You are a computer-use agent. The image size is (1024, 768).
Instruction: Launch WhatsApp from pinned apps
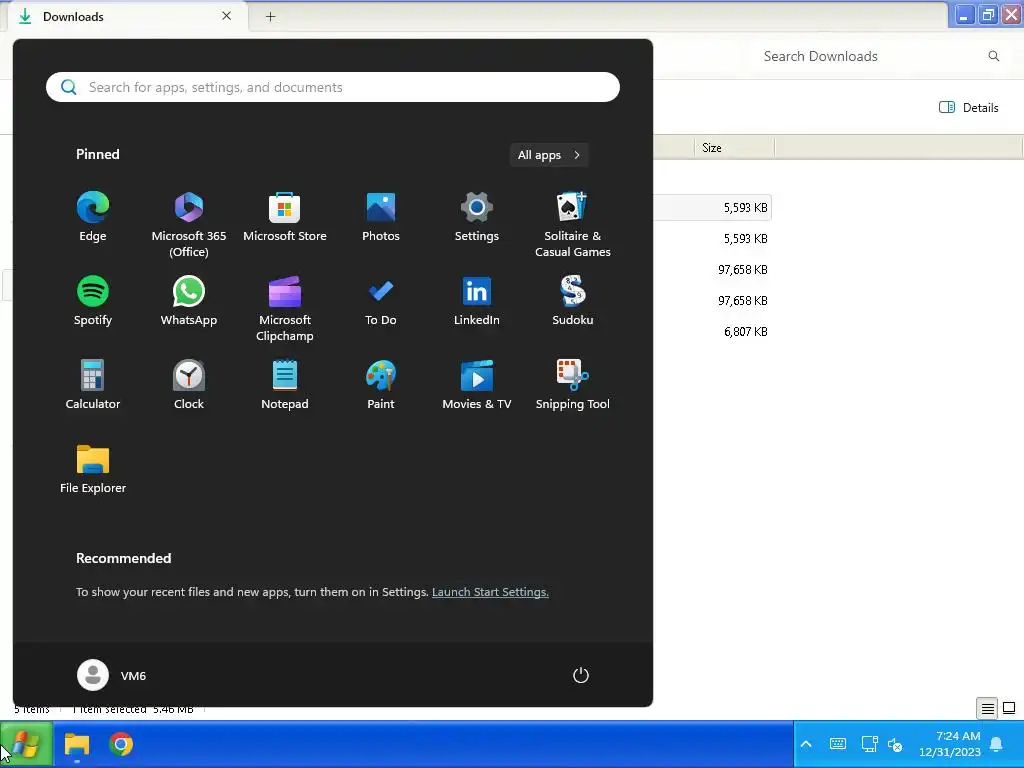pos(189,301)
